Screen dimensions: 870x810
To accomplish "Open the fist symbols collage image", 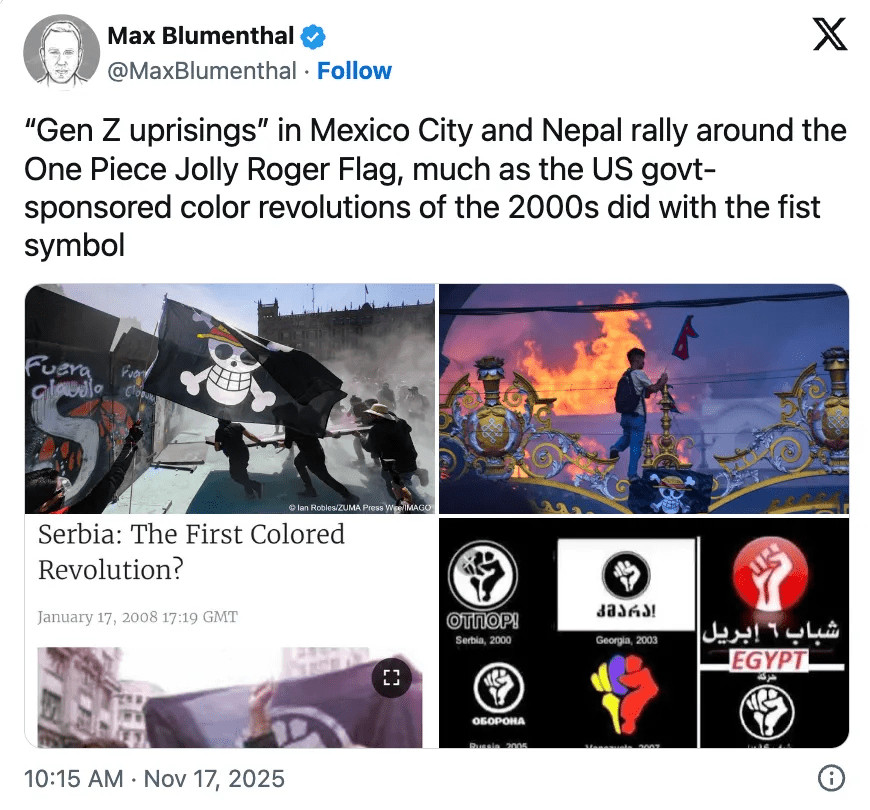I will (644, 632).
